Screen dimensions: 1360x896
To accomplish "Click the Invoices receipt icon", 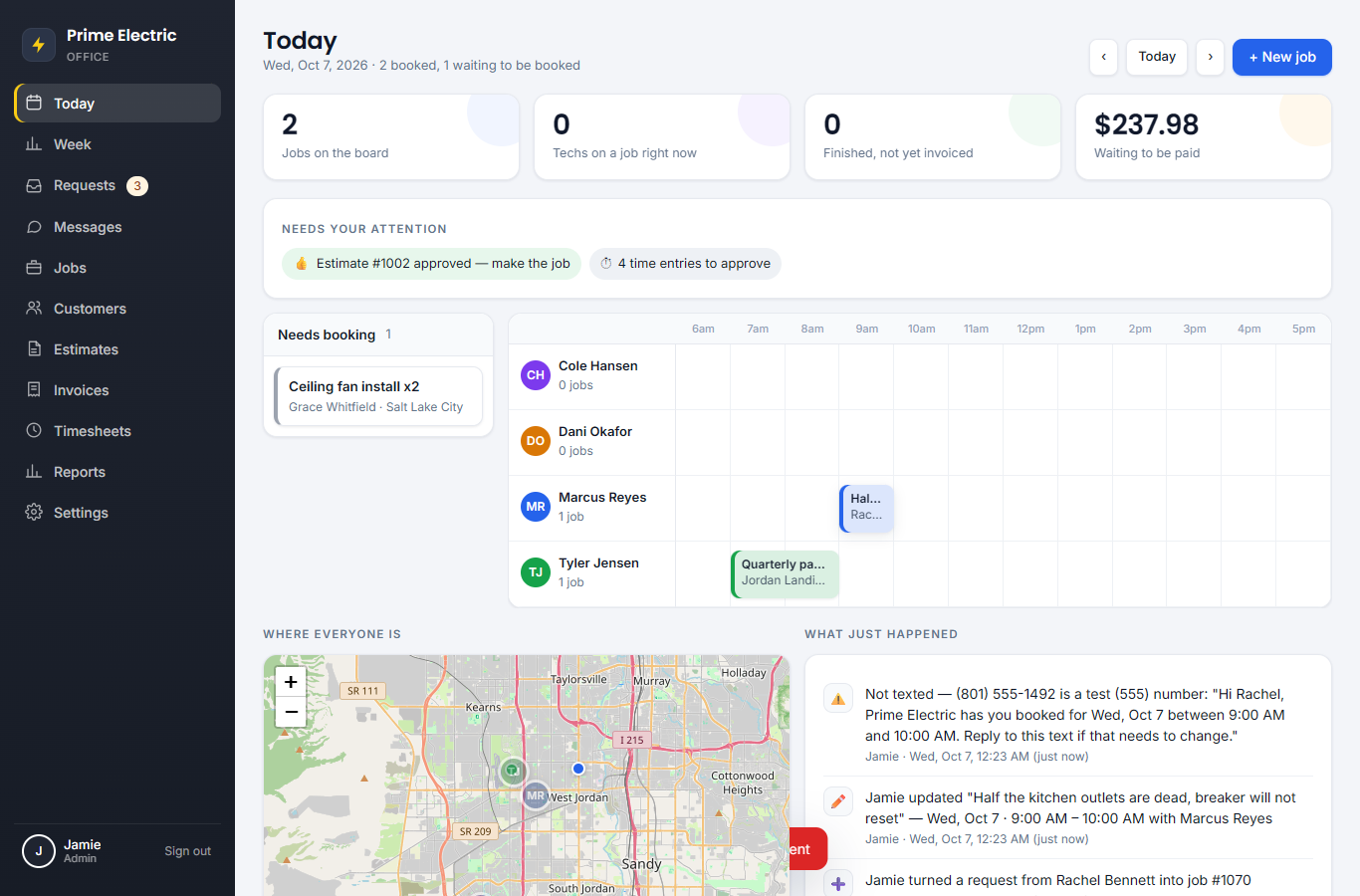I will pyautogui.click(x=34, y=390).
